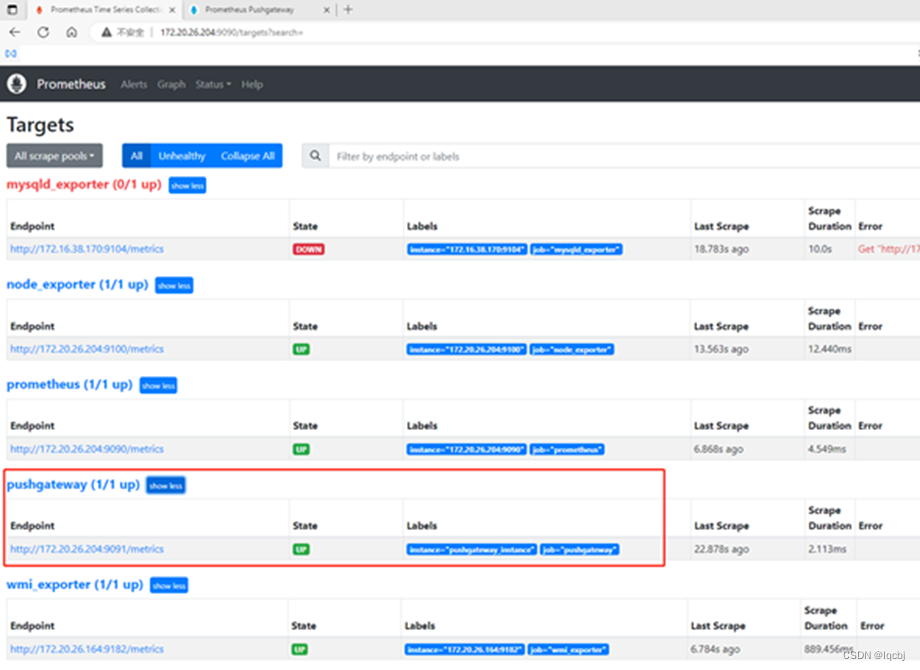Screen dimensions: 920x670
Task: Click the UP state badge for node_exporter
Action: [299, 349]
